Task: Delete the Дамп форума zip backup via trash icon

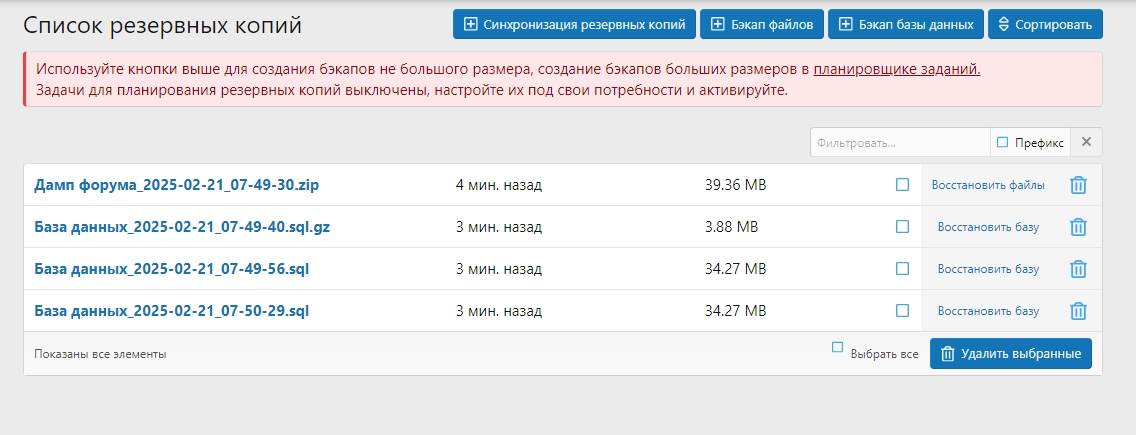Action: click(1078, 185)
